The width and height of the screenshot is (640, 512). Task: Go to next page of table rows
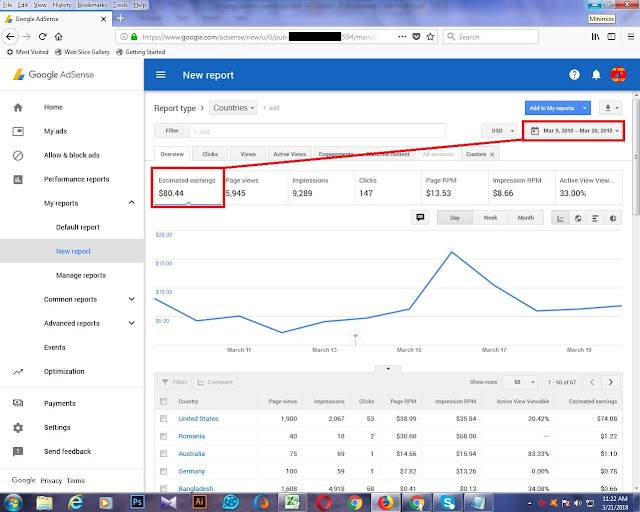(x=611, y=382)
